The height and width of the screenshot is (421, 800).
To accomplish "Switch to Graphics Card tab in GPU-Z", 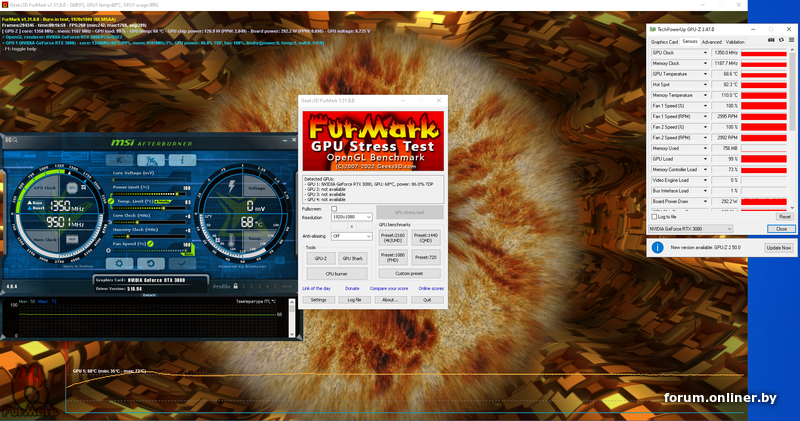I will [664, 42].
